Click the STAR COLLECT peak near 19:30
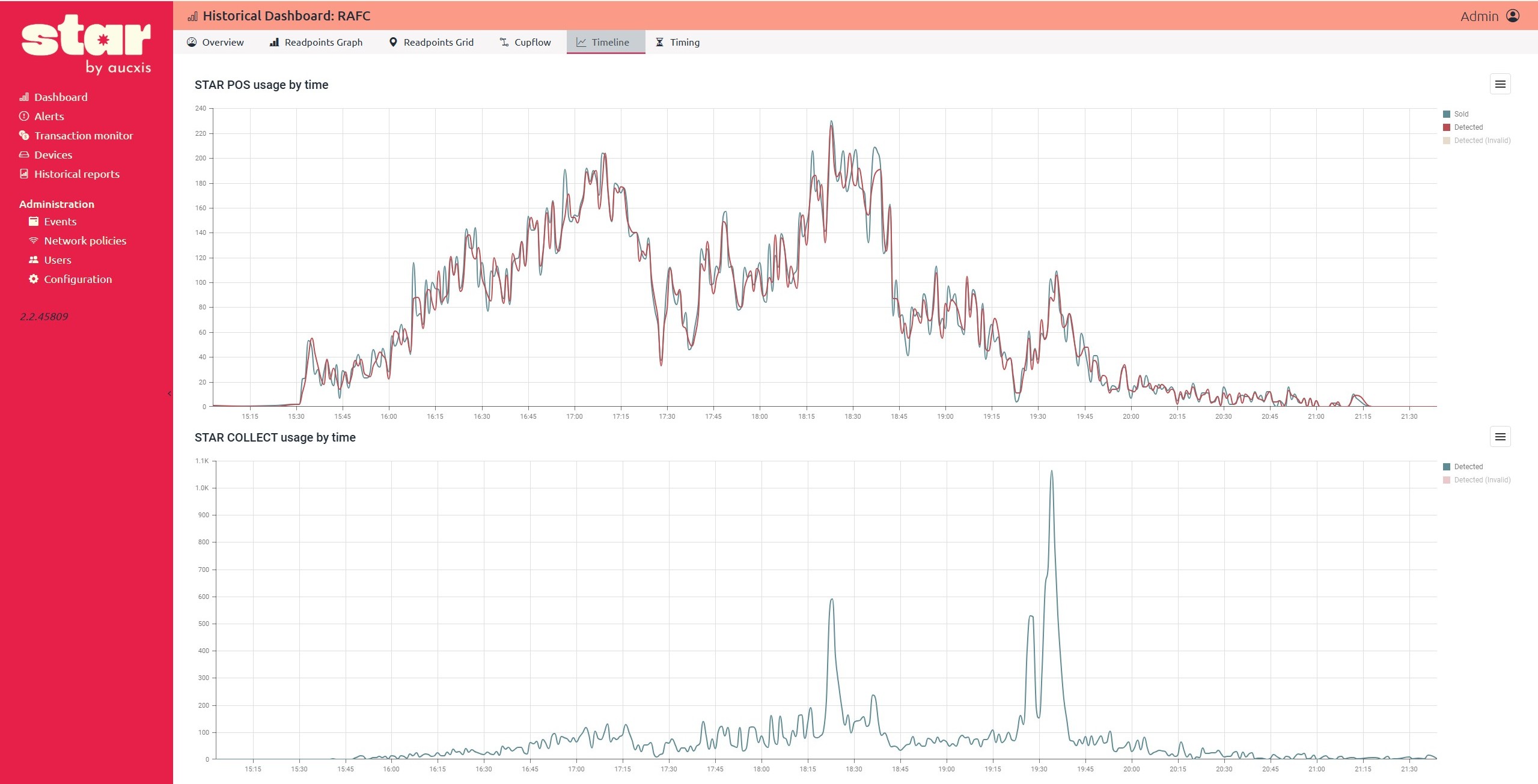Image resolution: width=1538 pixels, height=784 pixels. (x=1051, y=472)
